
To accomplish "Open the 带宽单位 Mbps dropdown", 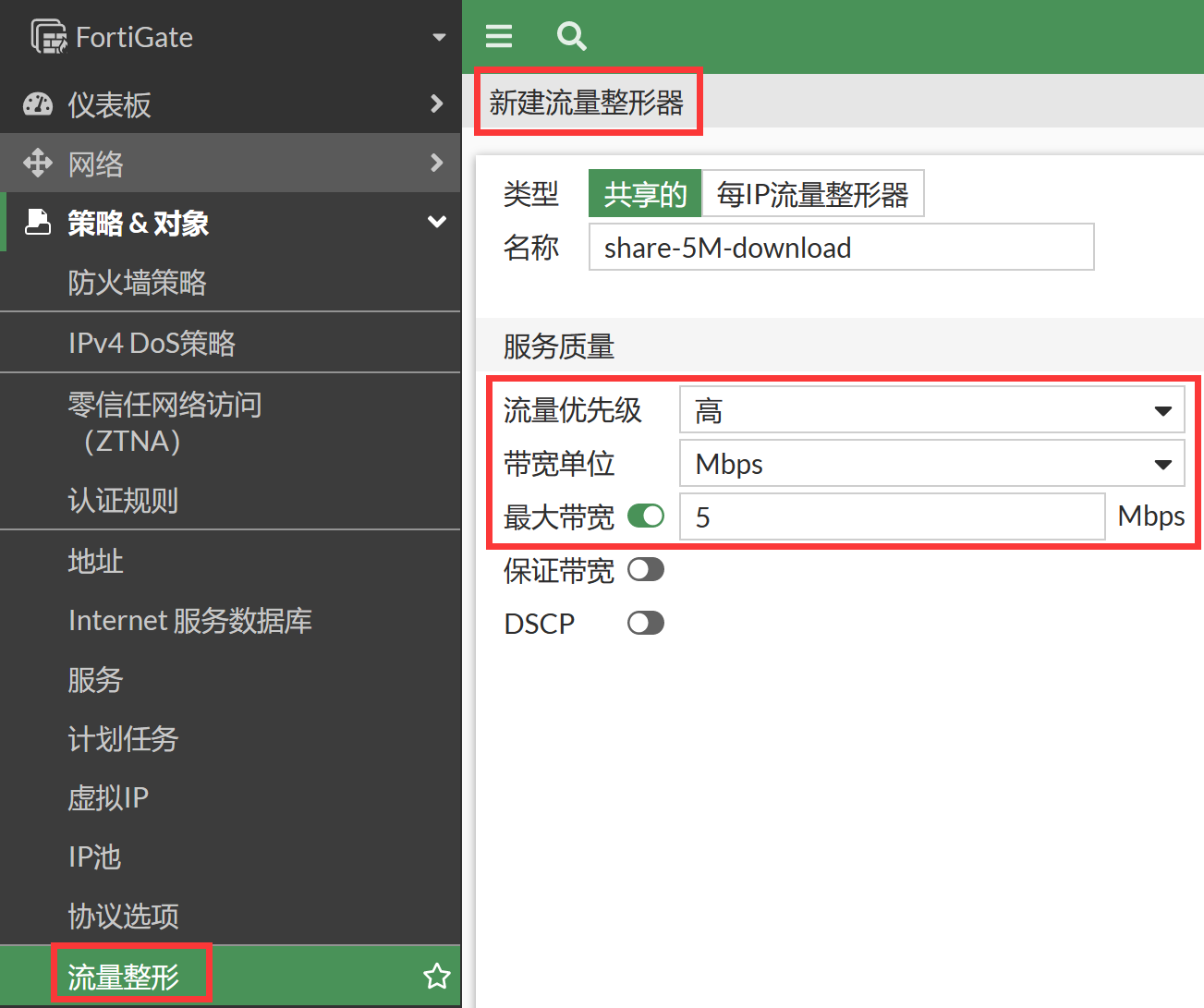I will (931, 464).
